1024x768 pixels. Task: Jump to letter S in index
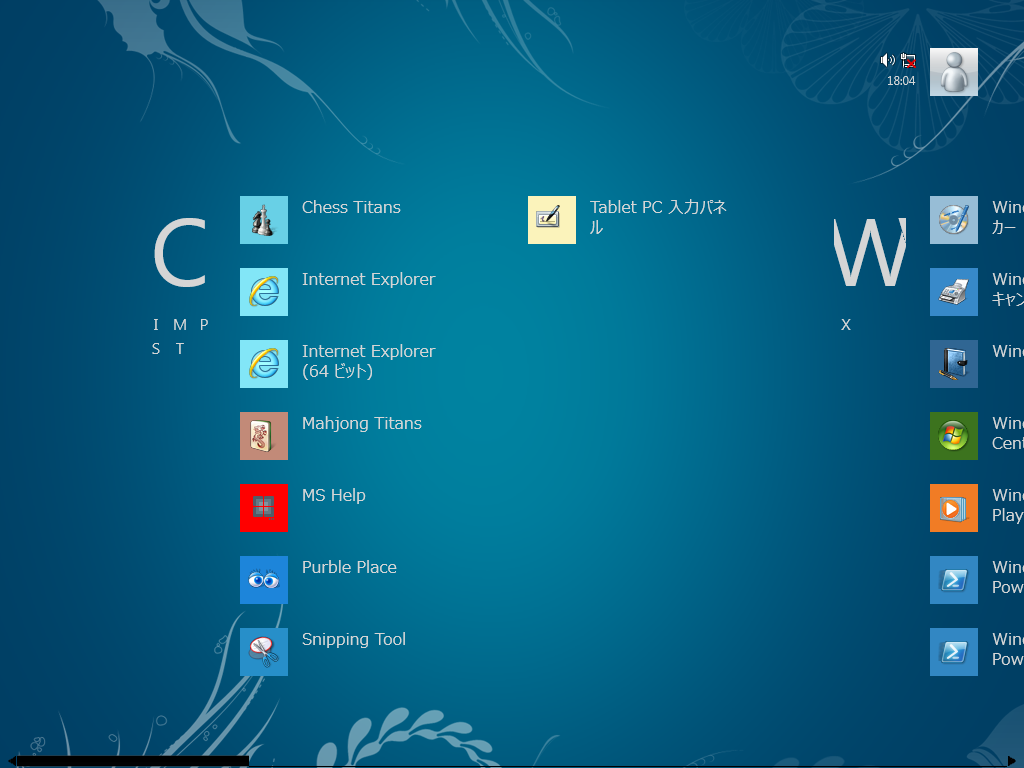(156, 349)
